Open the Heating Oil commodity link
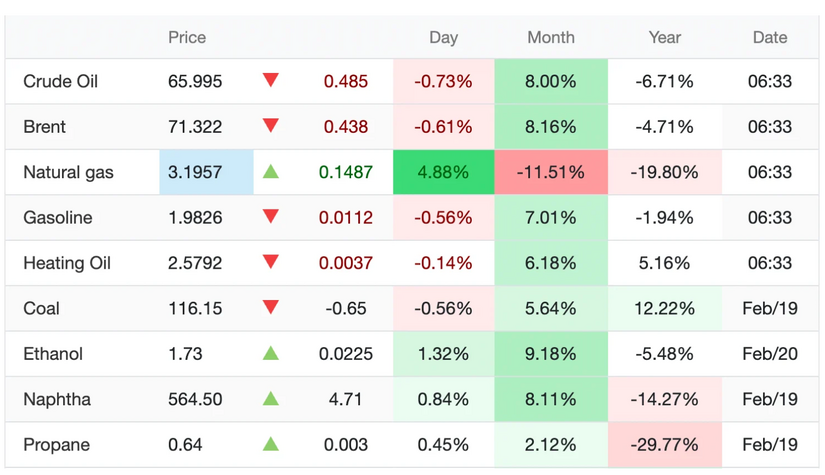This screenshot has height=475, width=825. coord(67,263)
